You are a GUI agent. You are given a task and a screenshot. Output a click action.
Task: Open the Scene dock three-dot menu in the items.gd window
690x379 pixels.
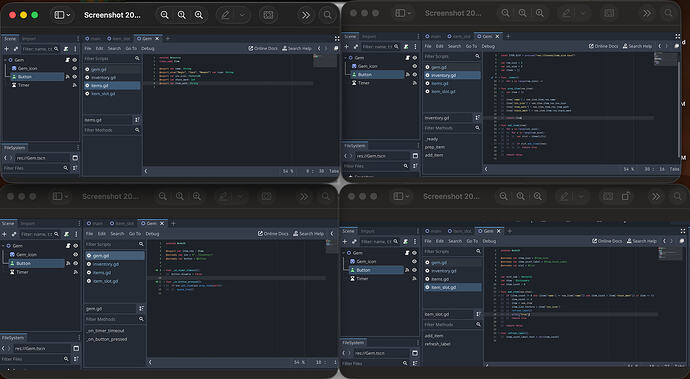tap(75, 49)
